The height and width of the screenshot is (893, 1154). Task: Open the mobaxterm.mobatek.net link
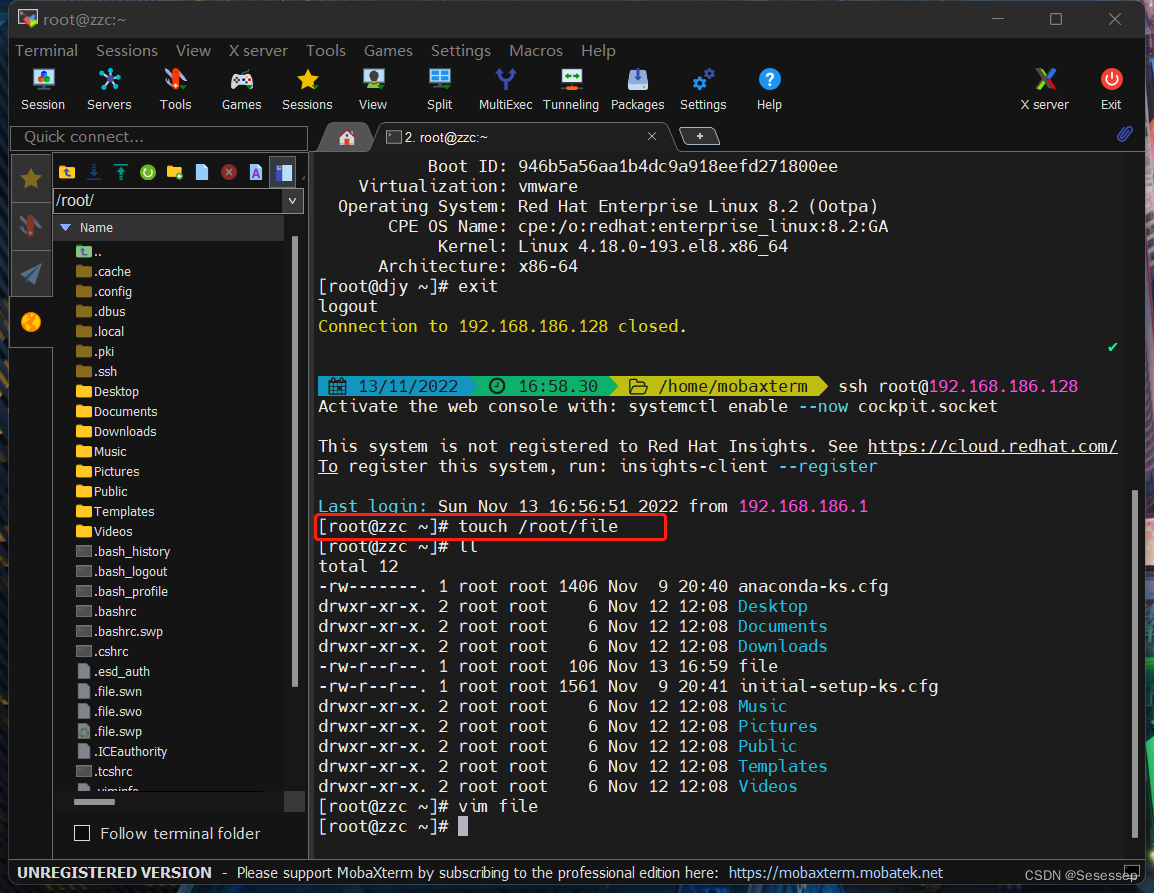click(835, 872)
